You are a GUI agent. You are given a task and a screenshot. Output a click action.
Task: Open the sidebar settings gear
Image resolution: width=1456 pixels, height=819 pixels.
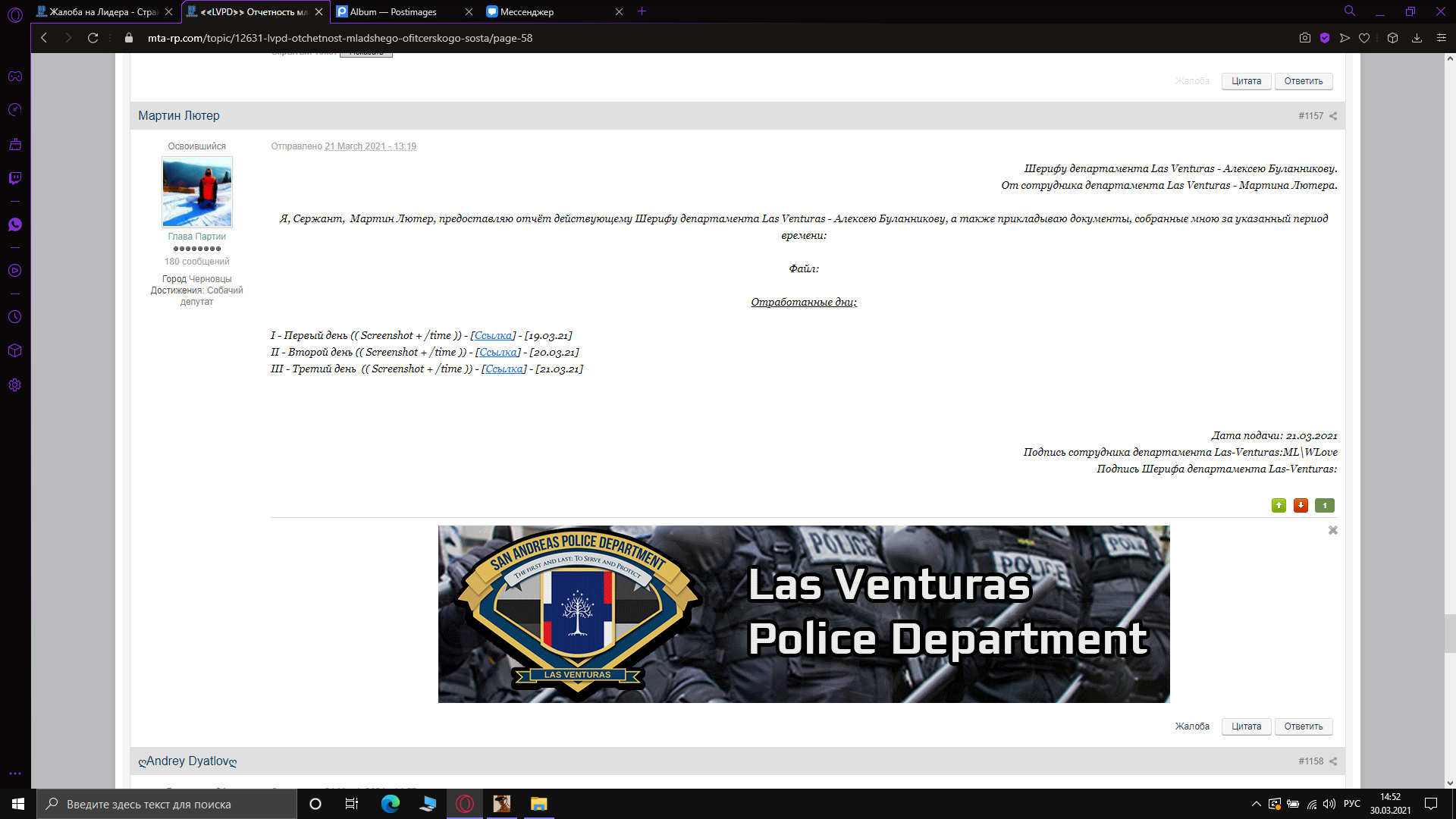coord(15,385)
